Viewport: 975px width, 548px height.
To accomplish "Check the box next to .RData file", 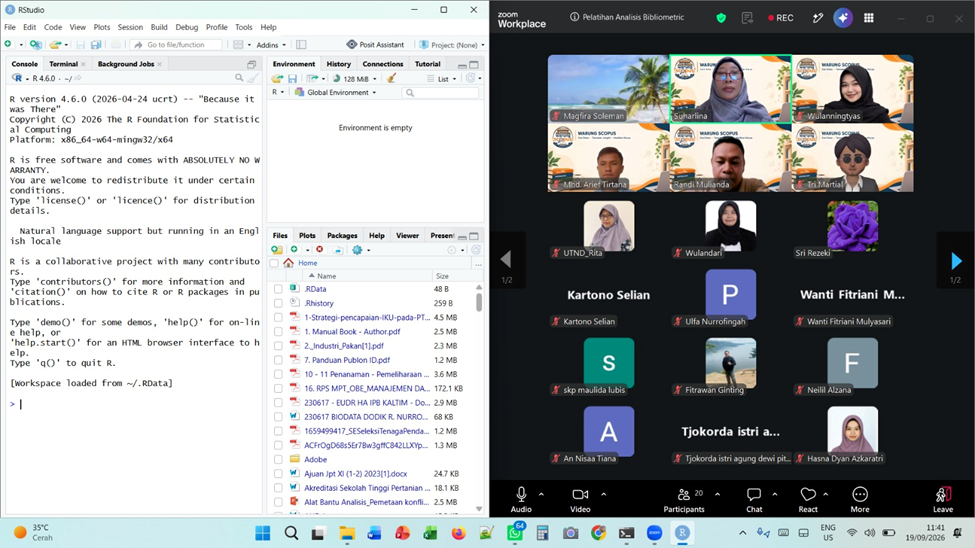I will 279,289.
